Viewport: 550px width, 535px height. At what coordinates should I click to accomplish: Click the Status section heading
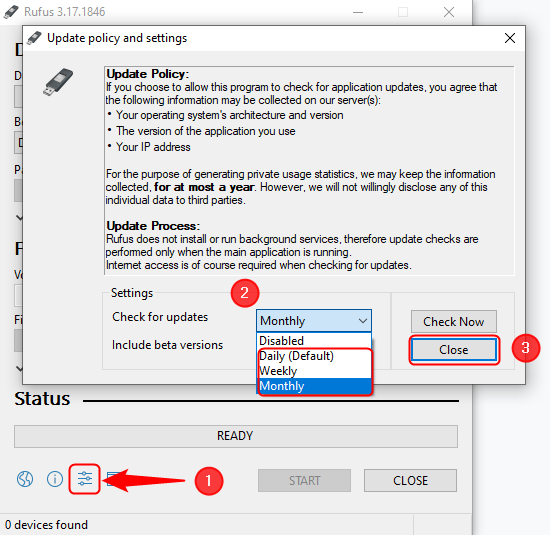[42, 399]
